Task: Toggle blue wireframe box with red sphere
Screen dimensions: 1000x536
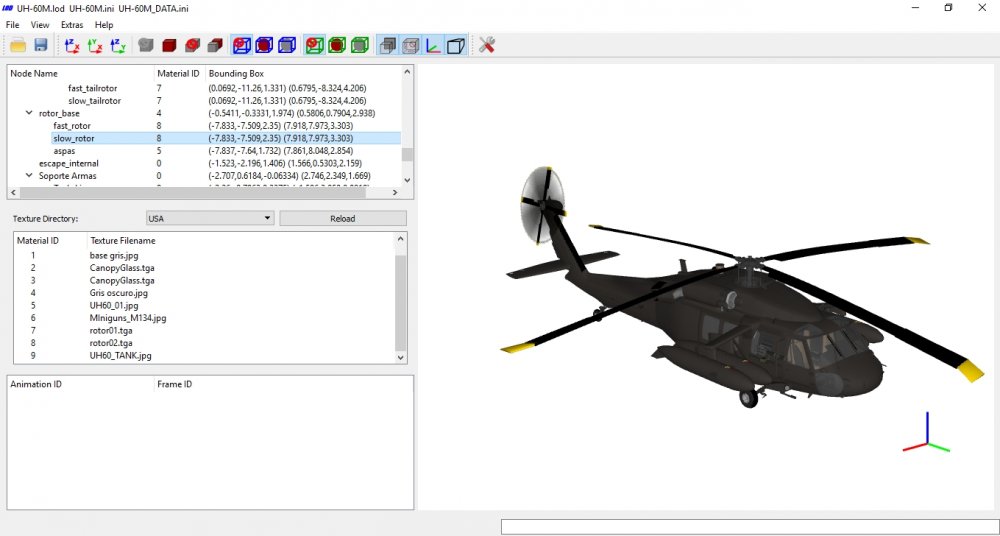Action: point(242,45)
